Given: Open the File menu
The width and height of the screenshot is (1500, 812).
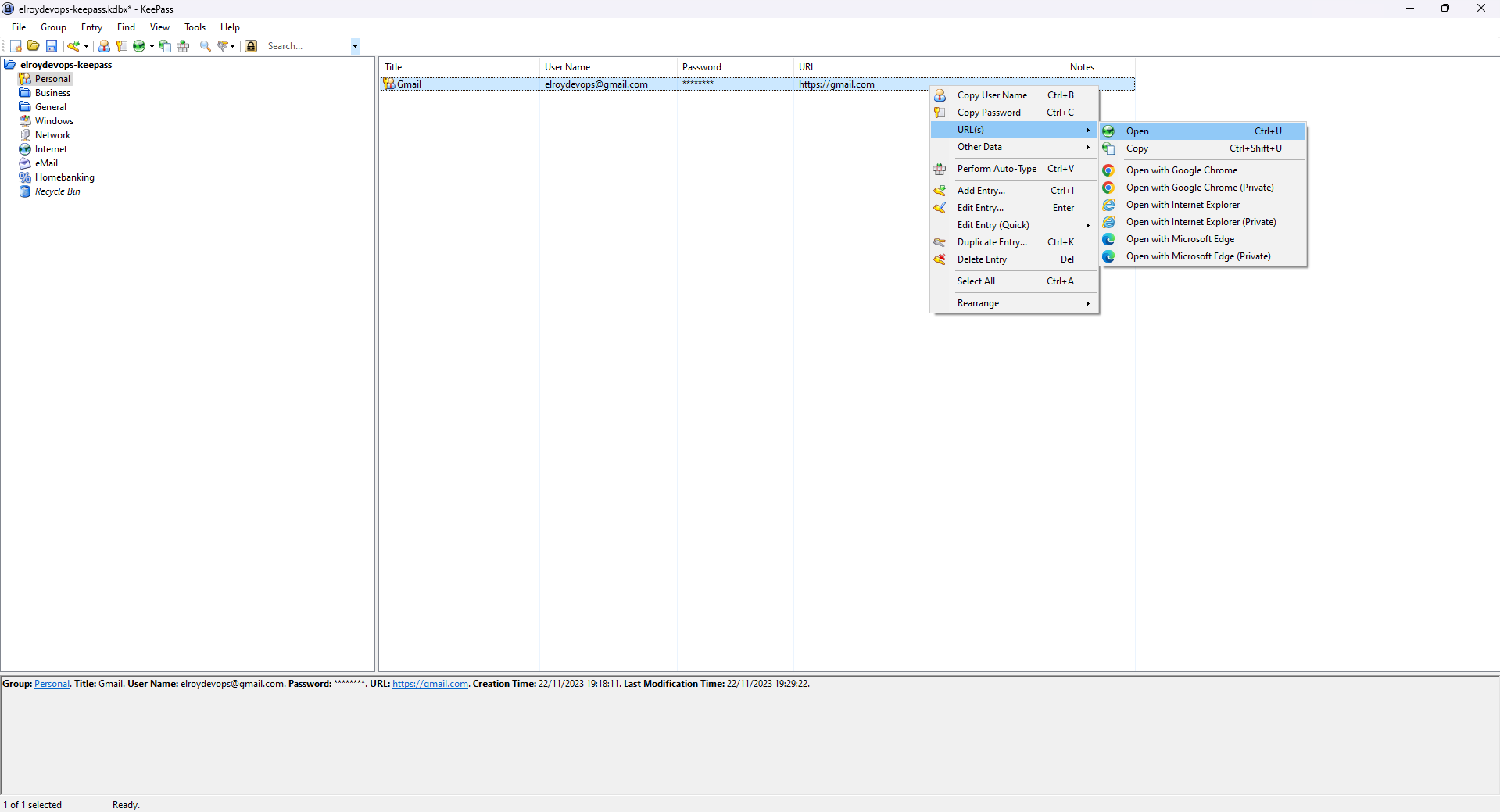Looking at the screenshot, I should (19, 27).
